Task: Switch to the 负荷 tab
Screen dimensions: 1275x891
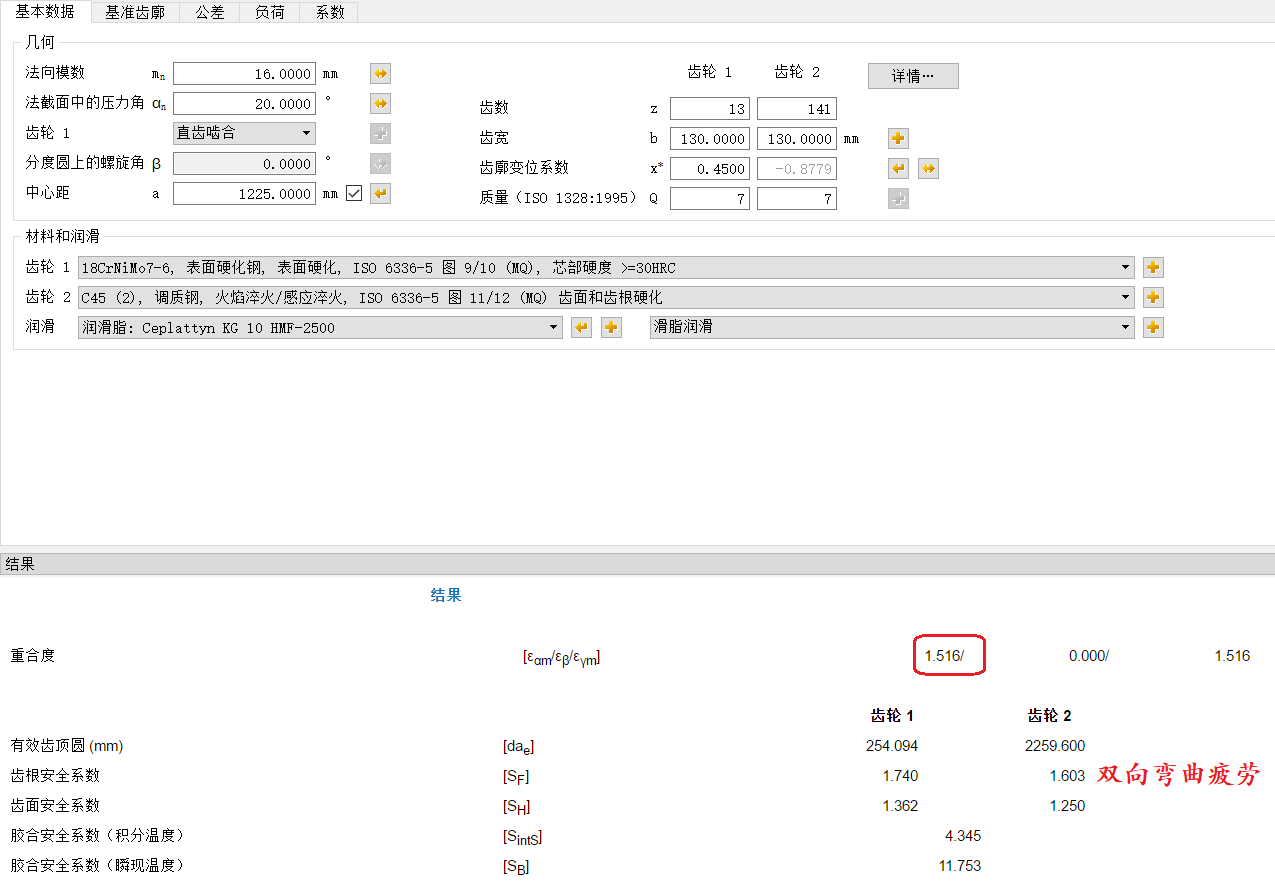Action: click(270, 12)
